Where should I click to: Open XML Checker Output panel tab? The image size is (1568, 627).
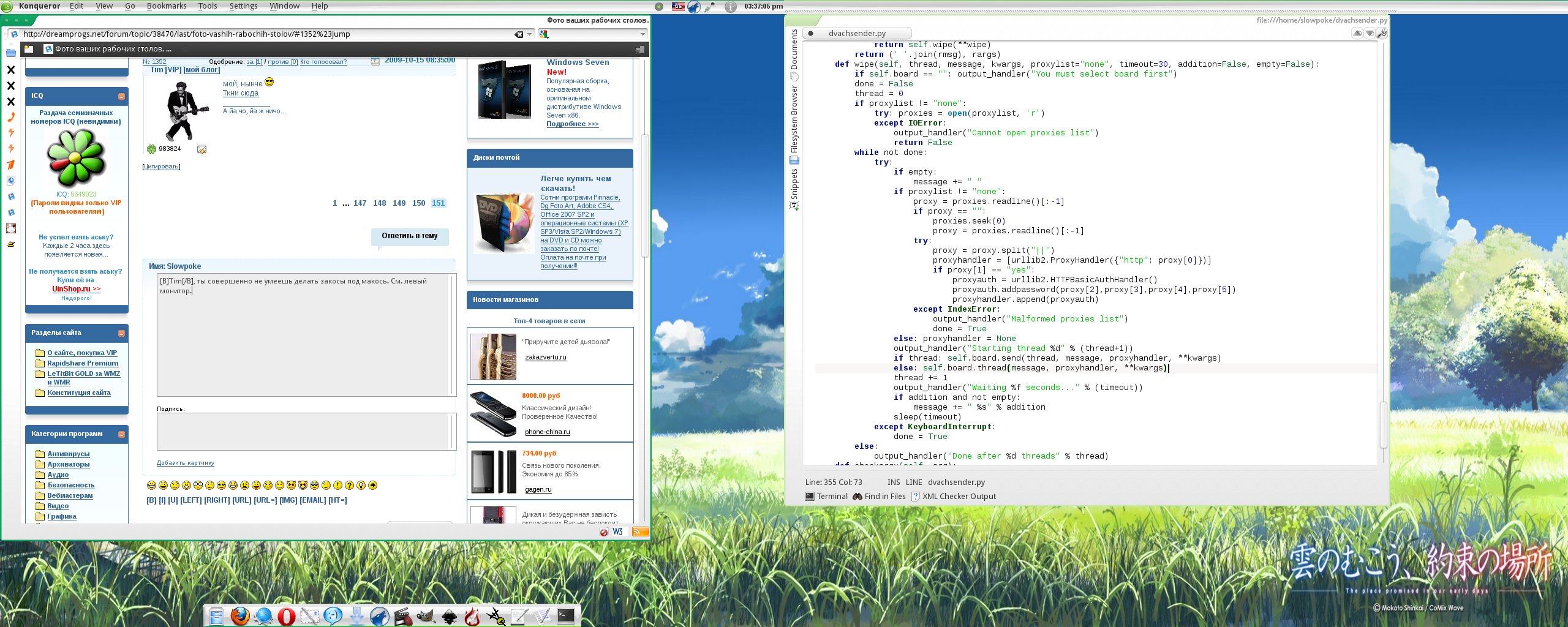point(954,497)
